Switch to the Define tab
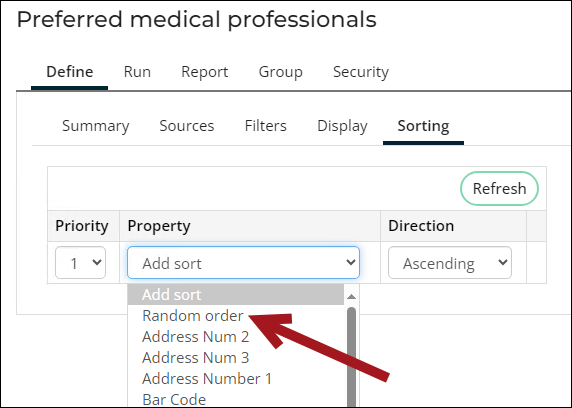The height and width of the screenshot is (408, 572). [x=70, y=72]
